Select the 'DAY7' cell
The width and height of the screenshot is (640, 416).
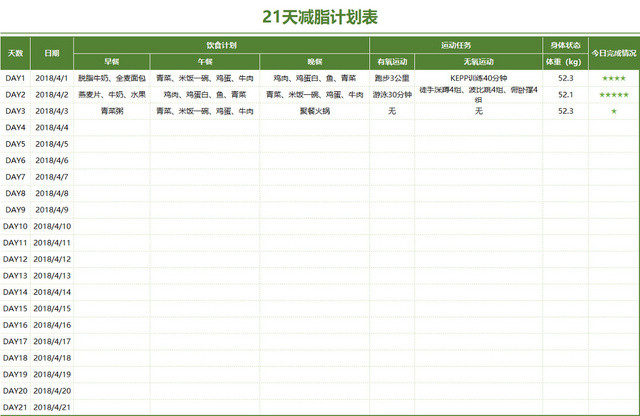point(16,177)
